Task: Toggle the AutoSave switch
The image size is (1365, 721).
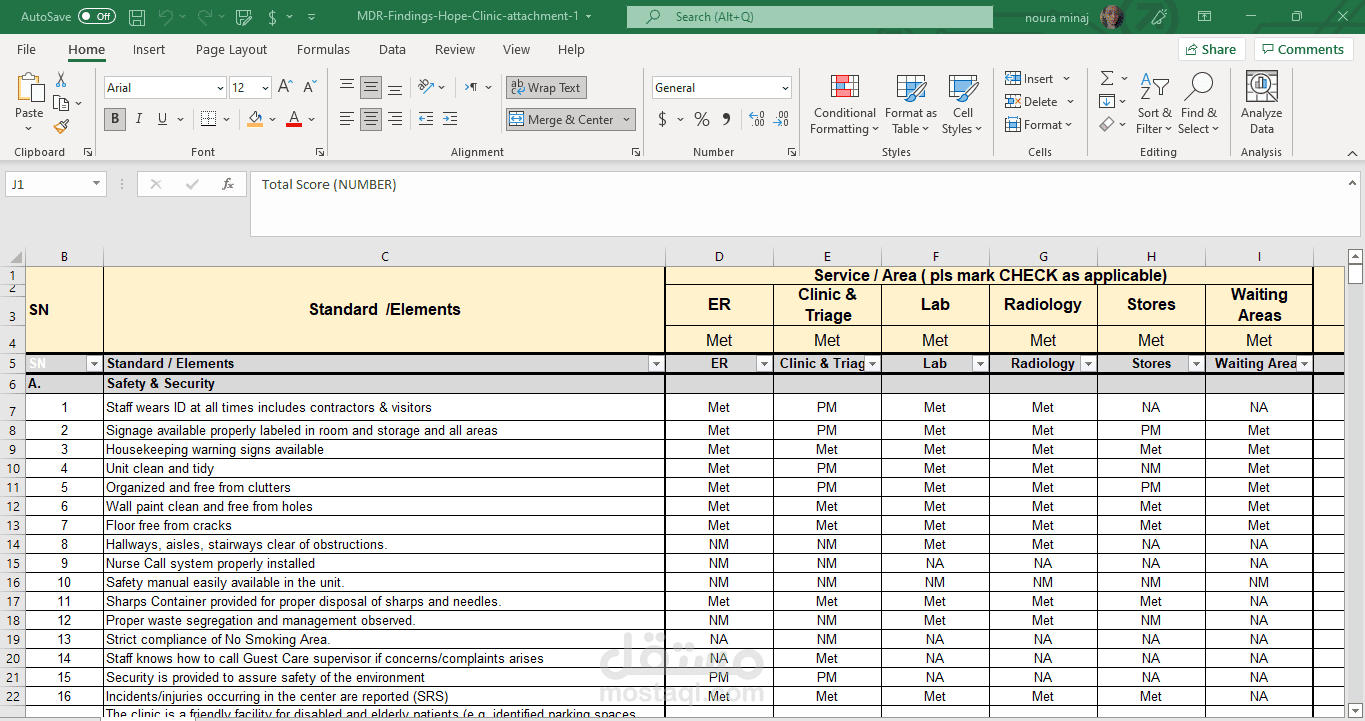Action: click(x=96, y=17)
